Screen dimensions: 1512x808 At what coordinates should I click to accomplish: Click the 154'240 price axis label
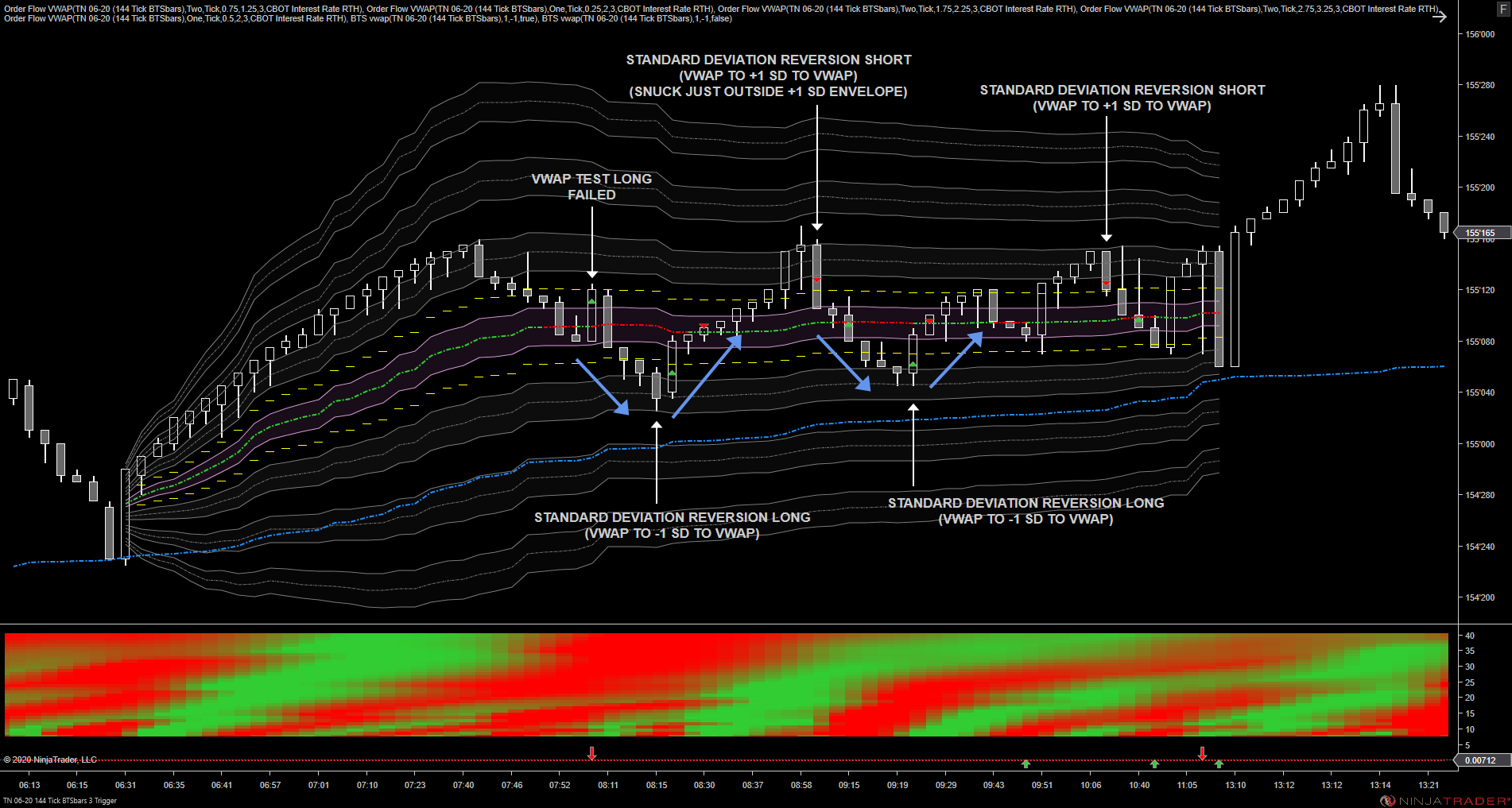(x=1479, y=547)
